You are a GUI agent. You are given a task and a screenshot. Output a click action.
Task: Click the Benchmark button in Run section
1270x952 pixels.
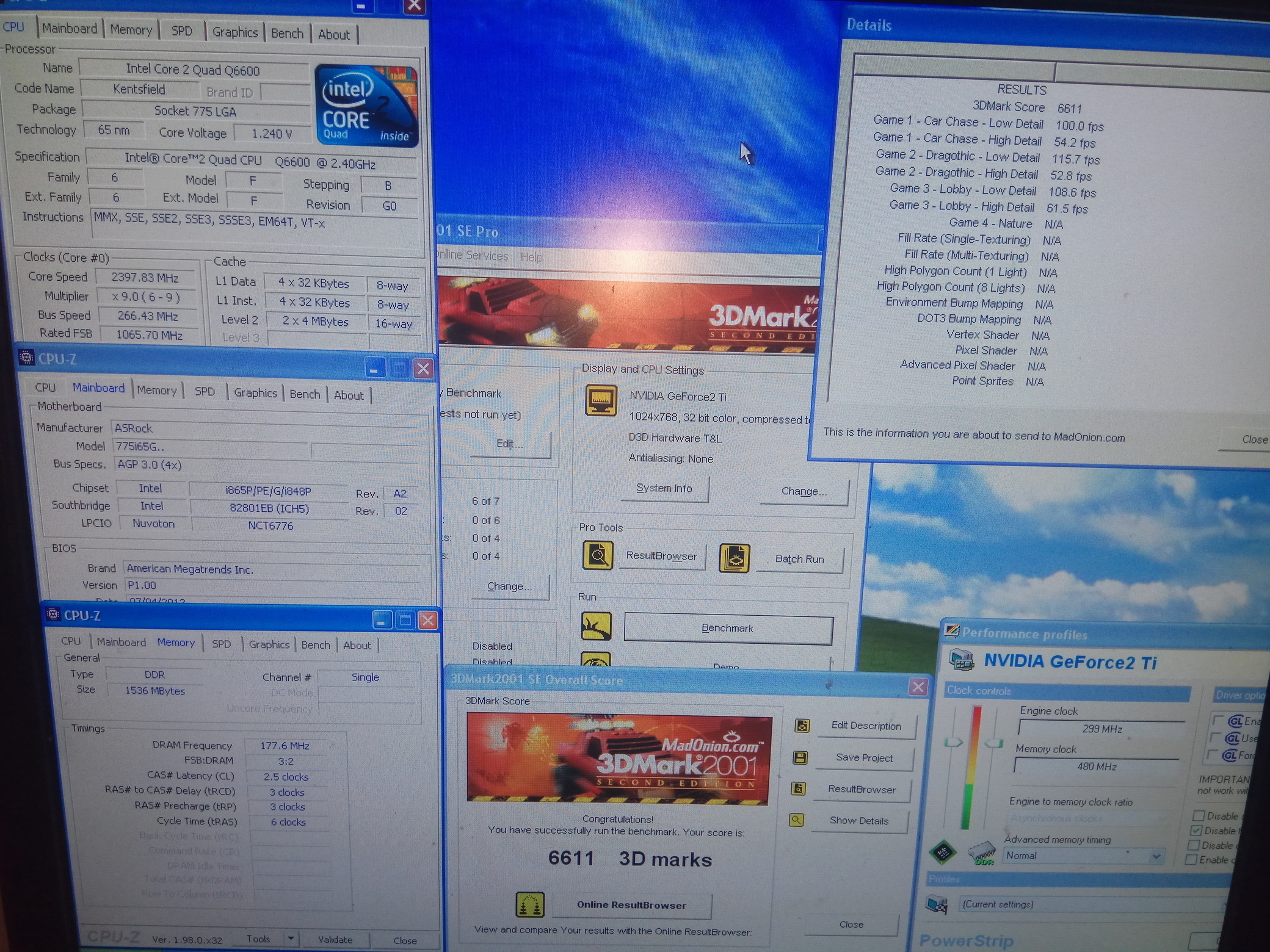click(x=728, y=628)
